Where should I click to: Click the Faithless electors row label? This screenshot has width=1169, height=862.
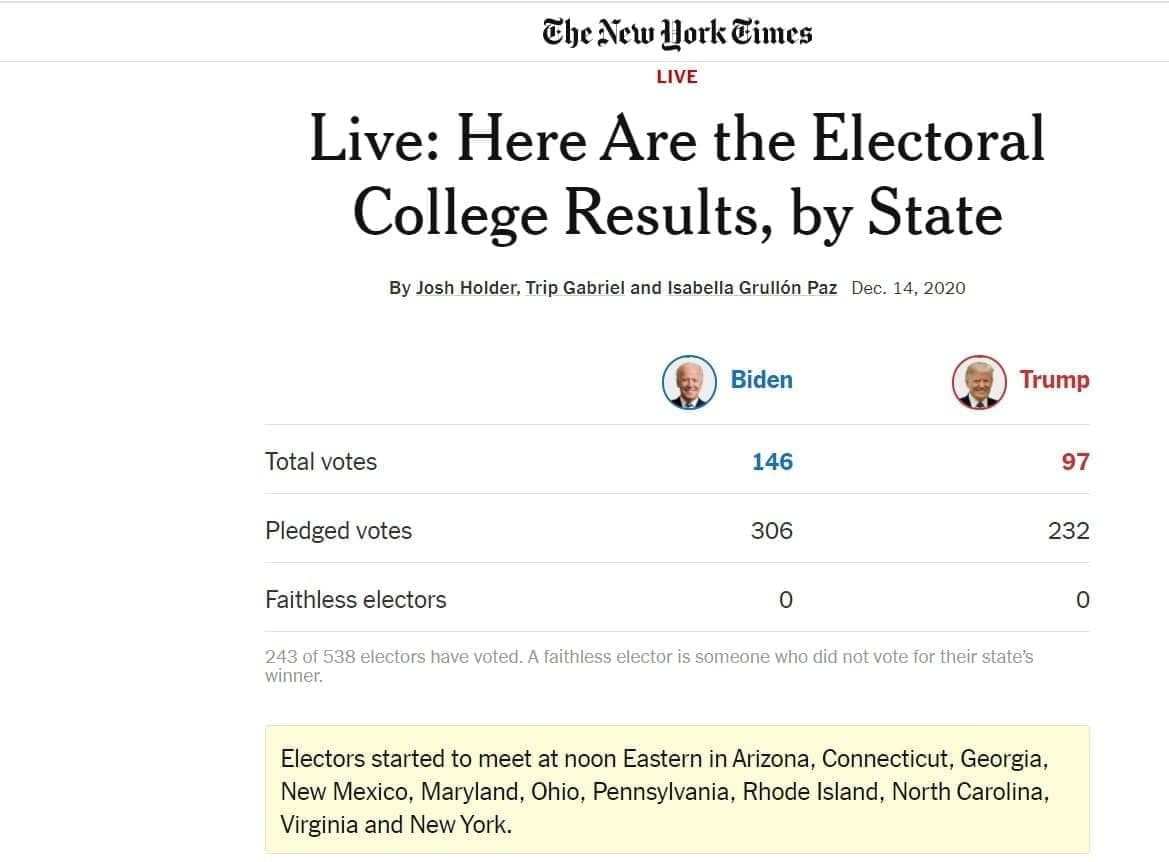click(x=356, y=600)
